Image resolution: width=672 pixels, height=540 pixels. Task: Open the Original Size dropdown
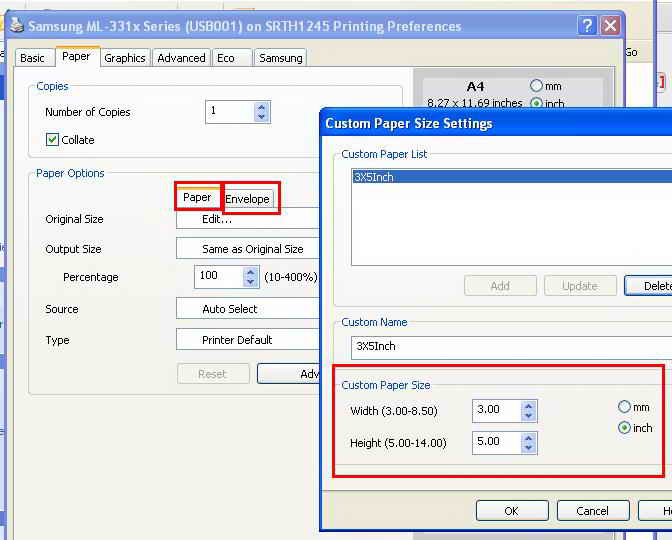click(x=248, y=219)
